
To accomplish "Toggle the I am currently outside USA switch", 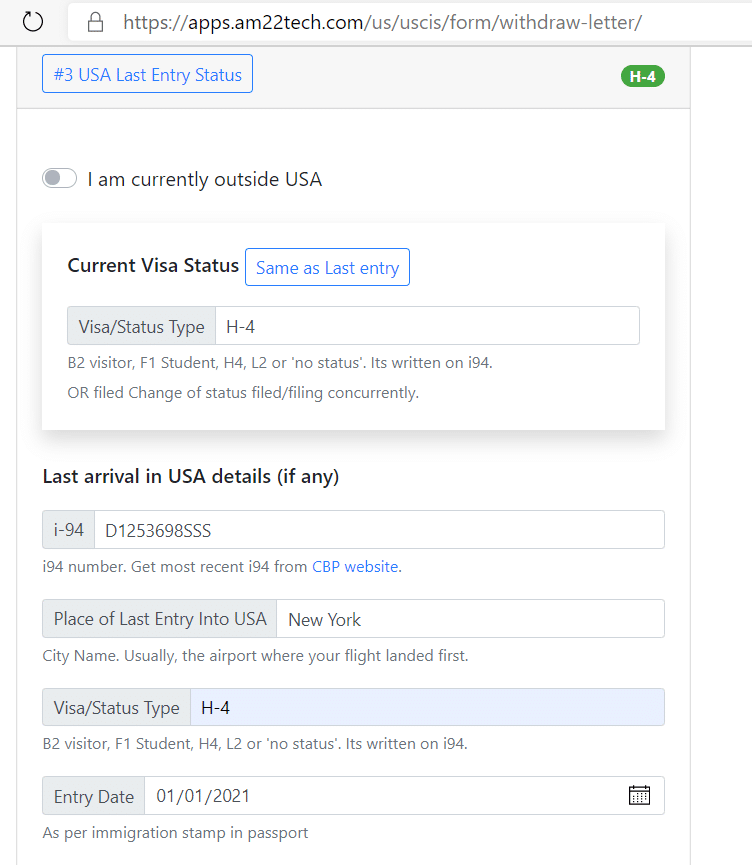I will click(x=60, y=178).
